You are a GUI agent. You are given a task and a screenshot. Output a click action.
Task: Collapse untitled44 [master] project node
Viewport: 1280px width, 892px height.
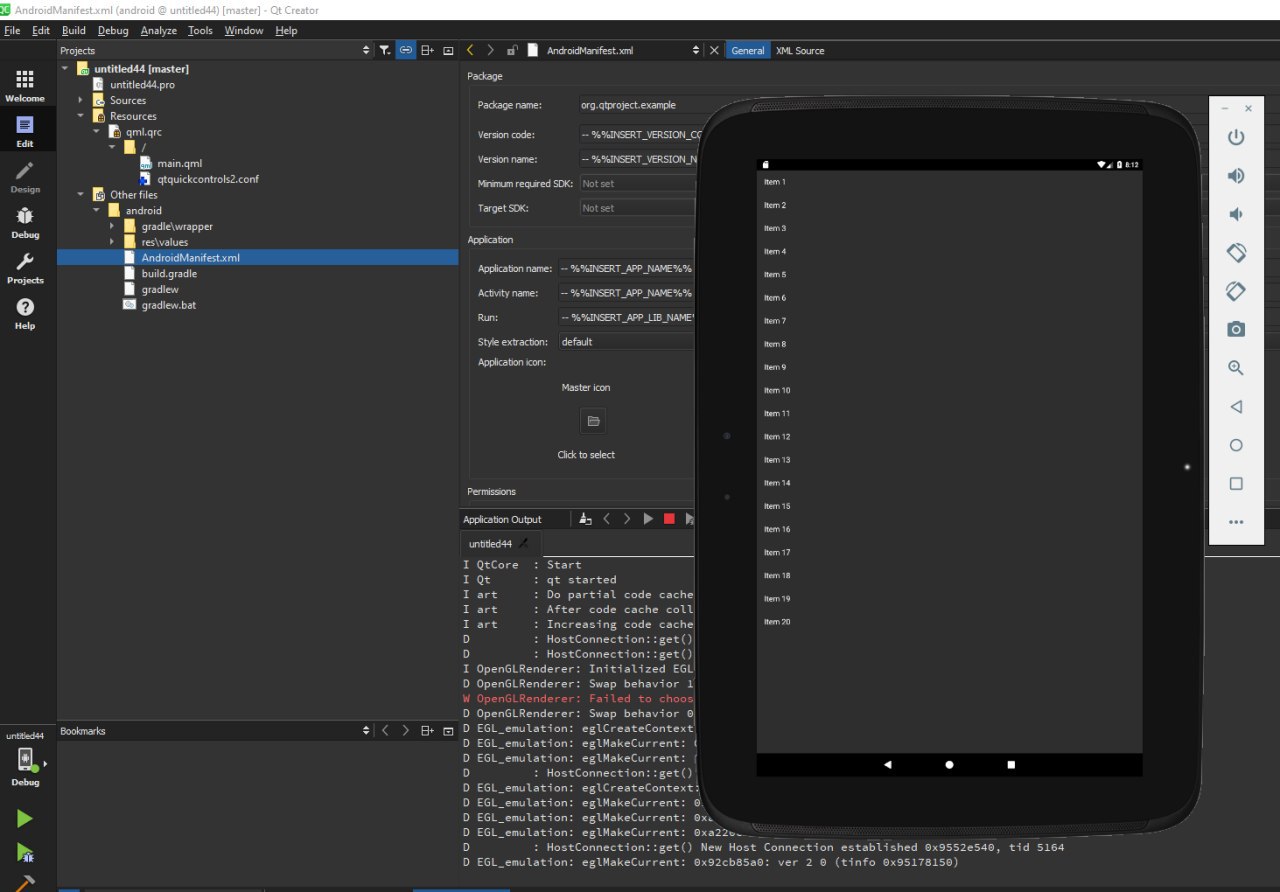pyautogui.click(x=65, y=69)
